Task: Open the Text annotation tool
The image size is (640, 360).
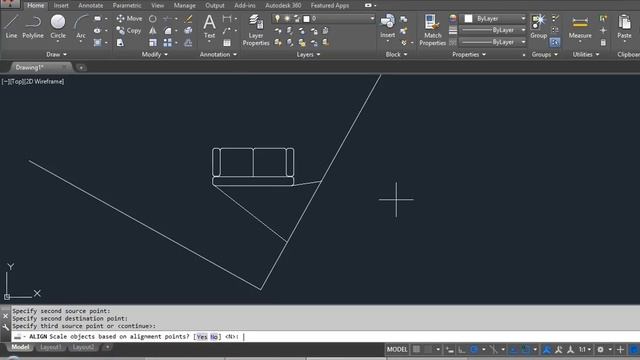Action: (x=209, y=27)
